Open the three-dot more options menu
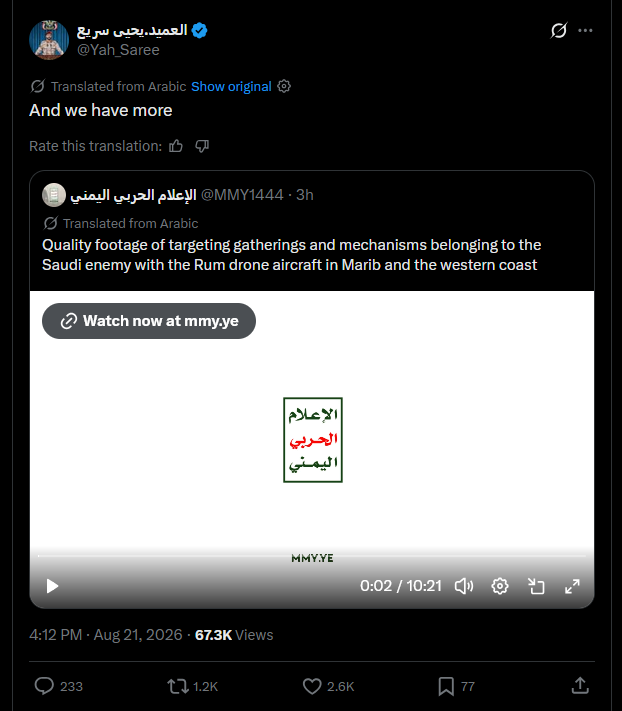The image size is (622, 711). pos(585,30)
